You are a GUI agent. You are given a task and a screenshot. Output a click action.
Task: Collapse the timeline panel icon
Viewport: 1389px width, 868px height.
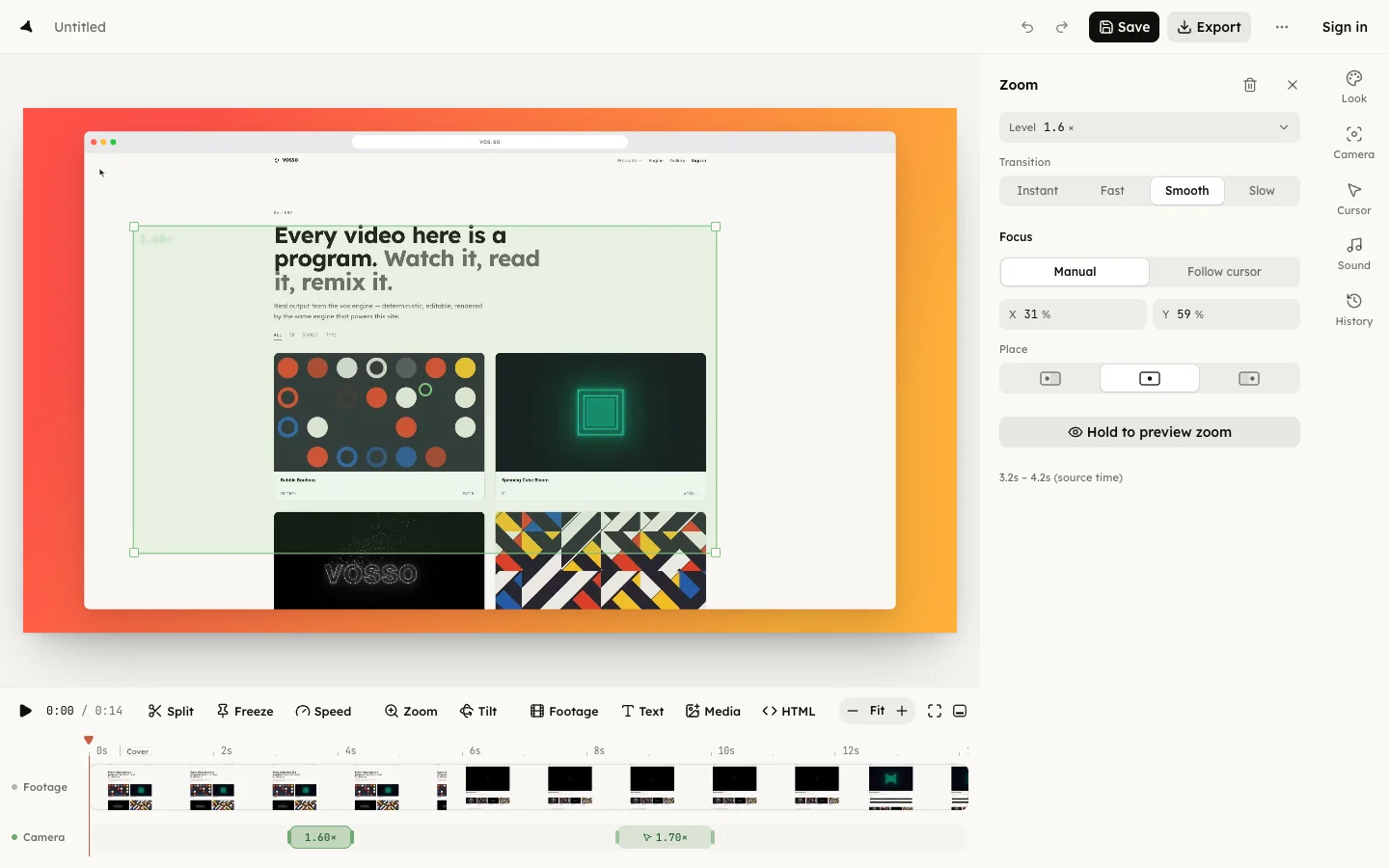[960, 711]
